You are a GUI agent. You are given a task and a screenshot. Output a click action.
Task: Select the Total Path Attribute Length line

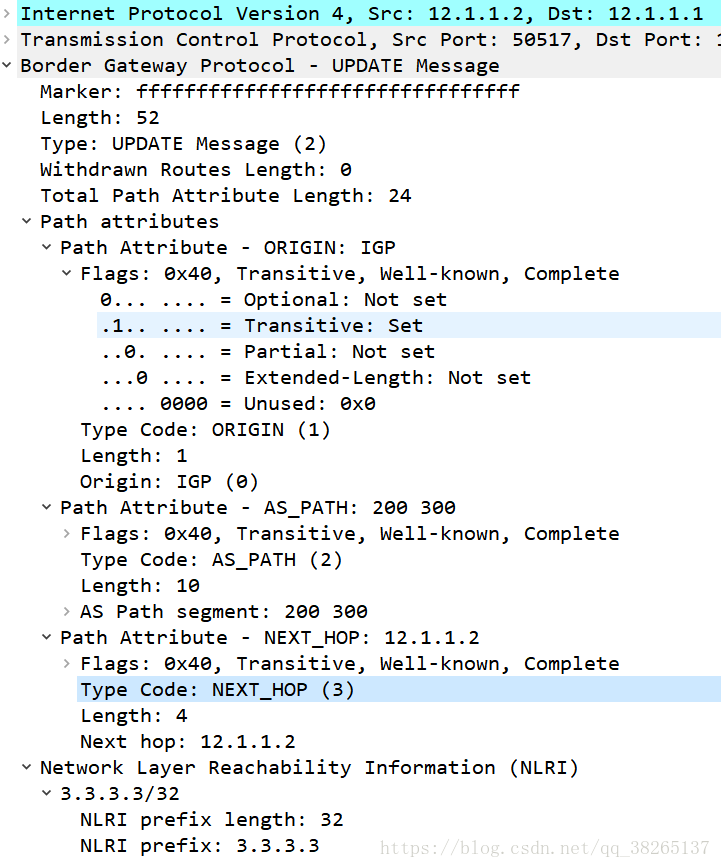pos(225,196)
